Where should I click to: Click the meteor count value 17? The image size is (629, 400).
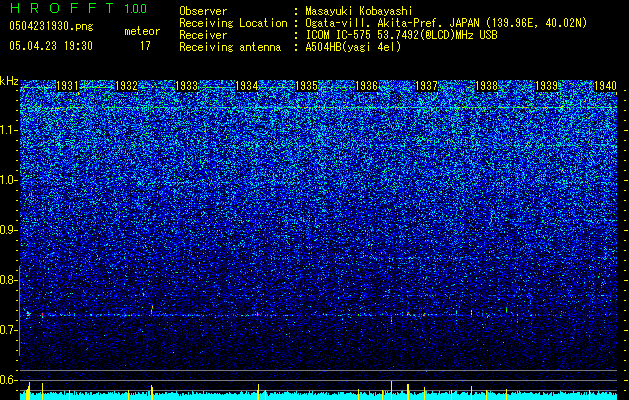tap(145, 46)
